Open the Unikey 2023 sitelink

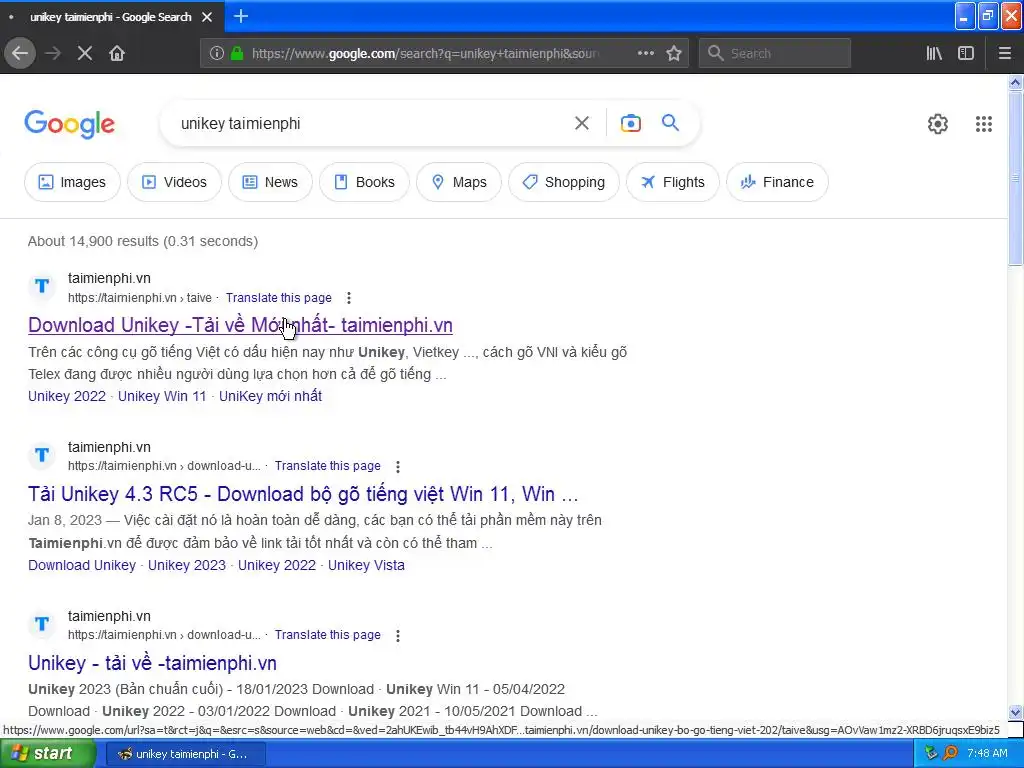(x=187, y=566)
